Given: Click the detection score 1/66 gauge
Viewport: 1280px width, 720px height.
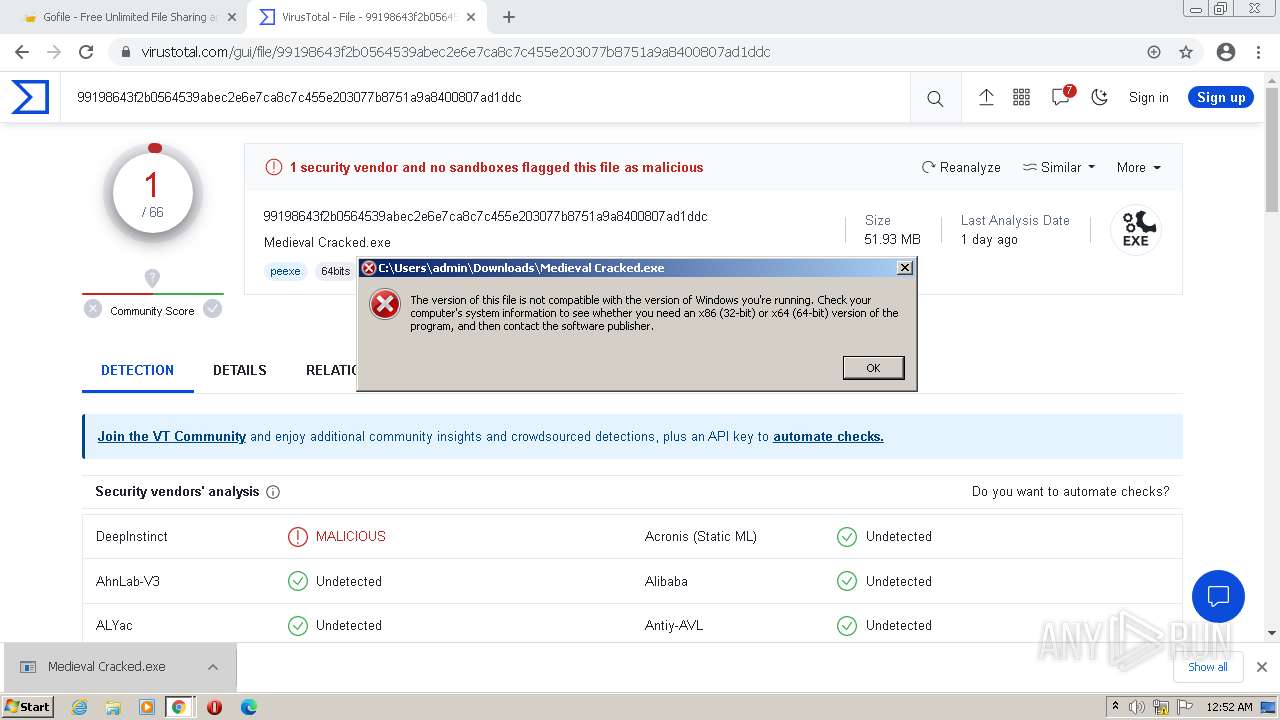Looking at the screenshot, I should (152, 194).
